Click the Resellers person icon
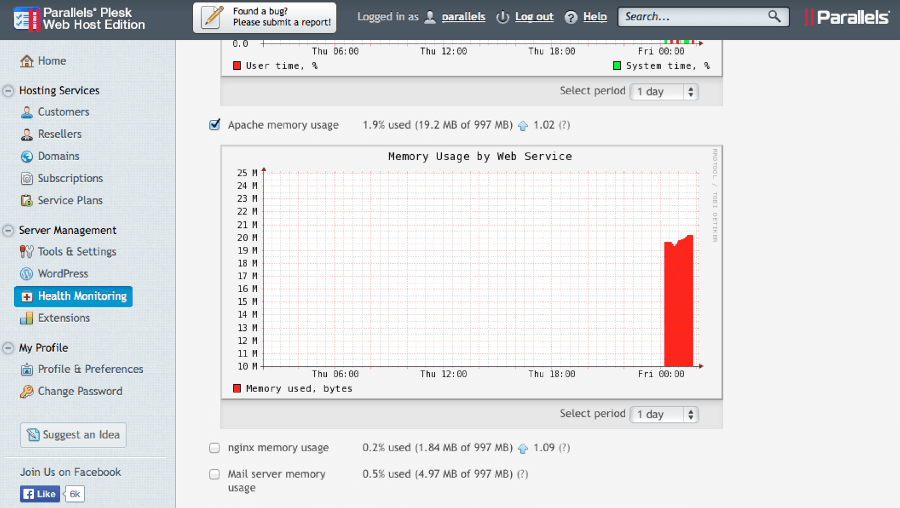 tap(26, 134)
